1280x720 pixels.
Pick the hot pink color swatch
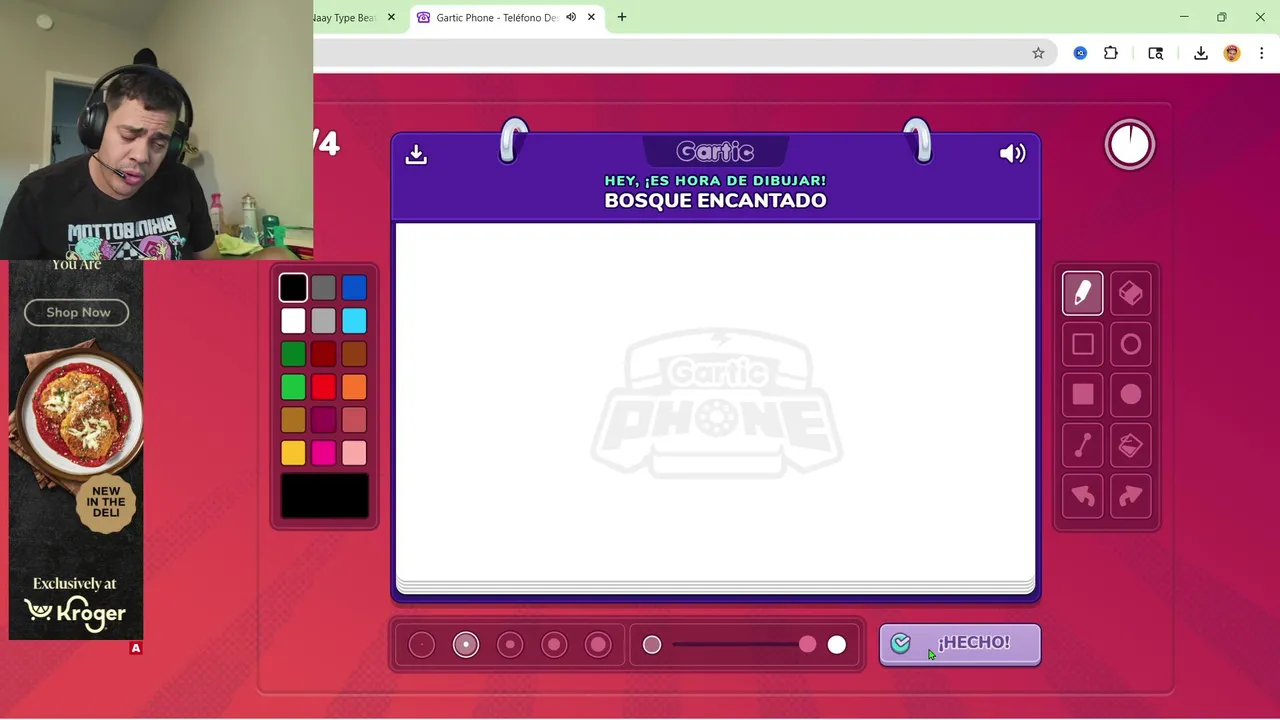(x=323, y=453)
